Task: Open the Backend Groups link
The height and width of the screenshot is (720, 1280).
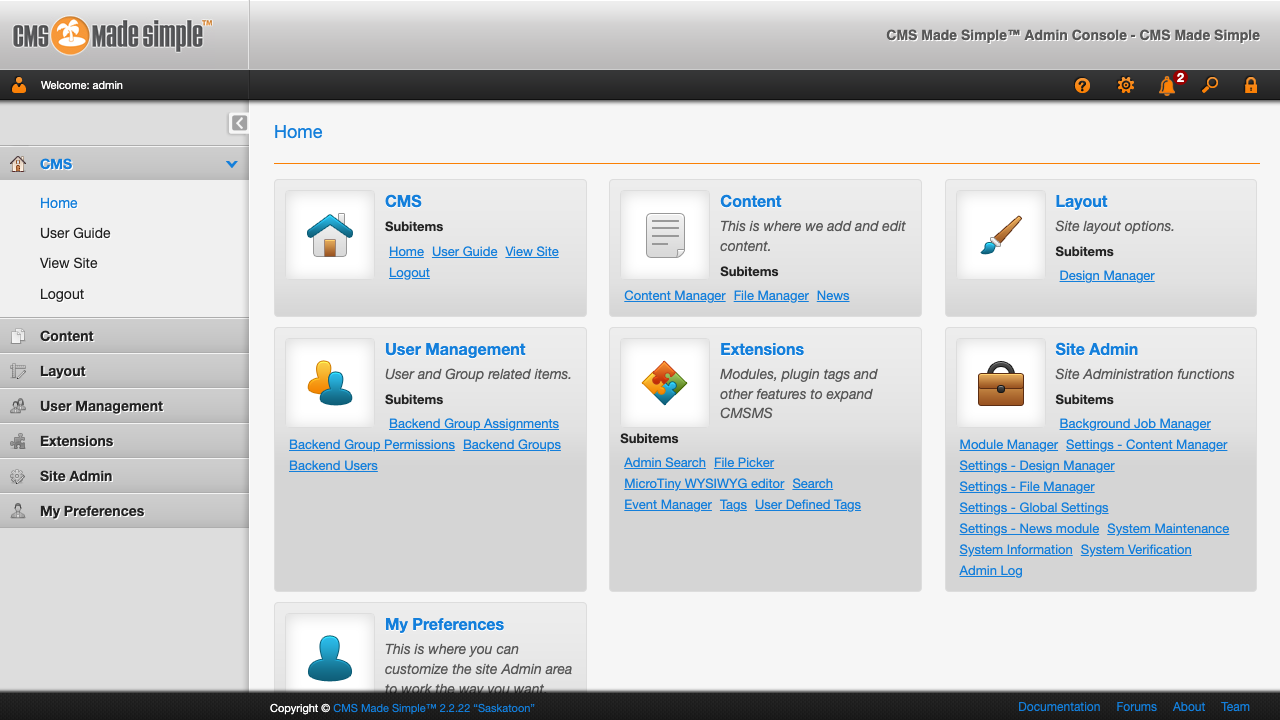Action: [x=512, y=445]
